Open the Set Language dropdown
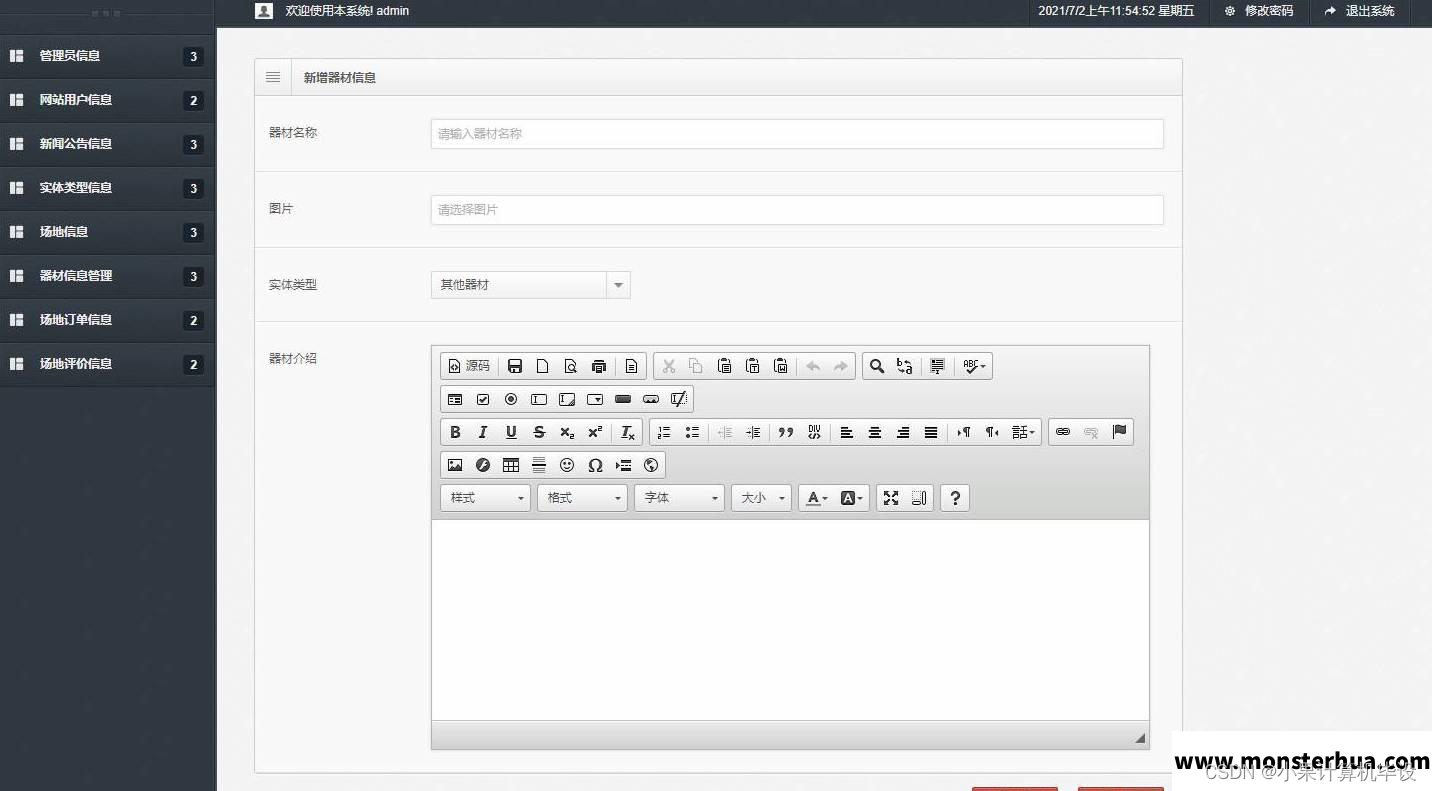Screen dimensions: 1432x791 tap(1023, 432)
